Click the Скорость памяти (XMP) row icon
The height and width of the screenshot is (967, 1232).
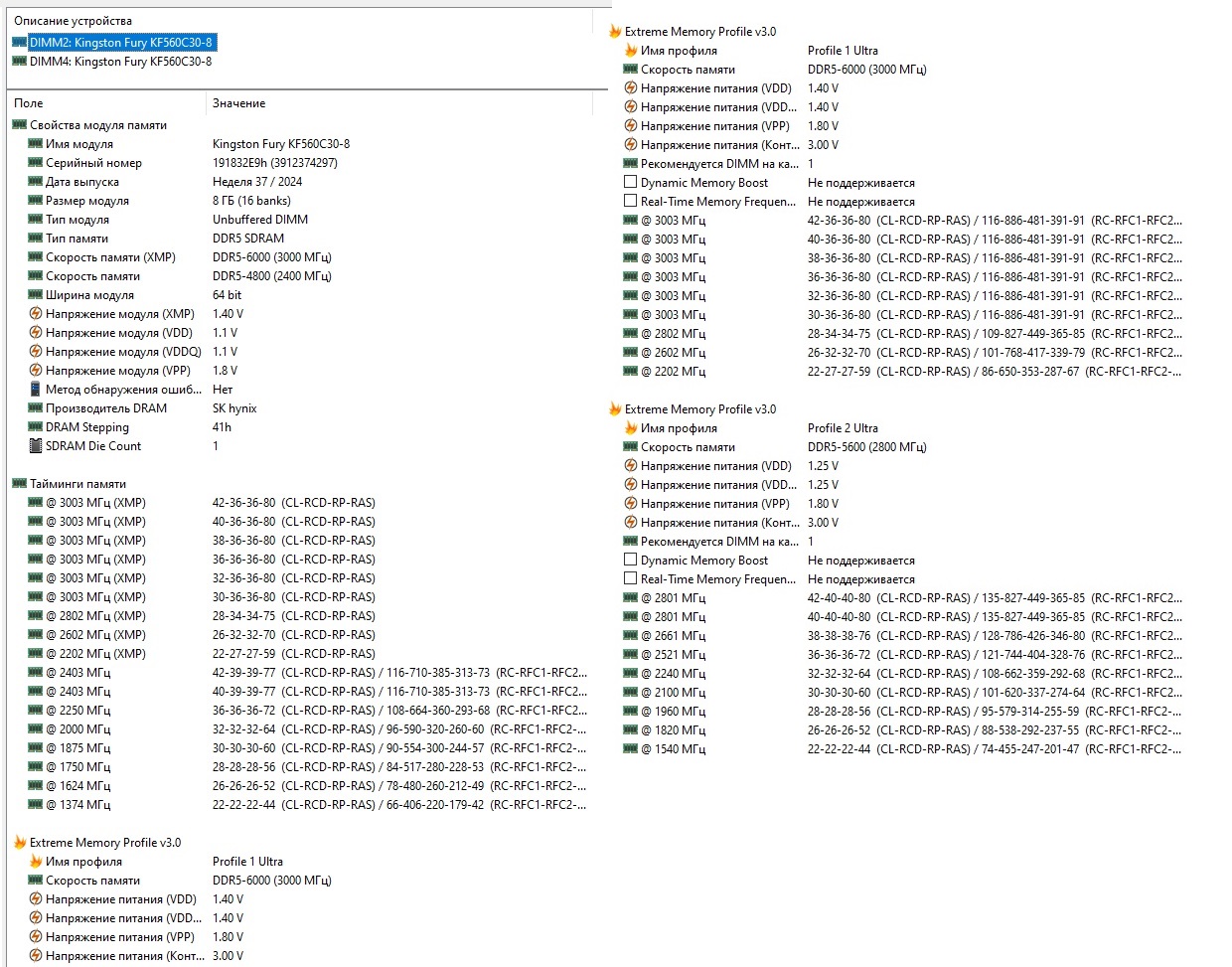pos(36,257)
